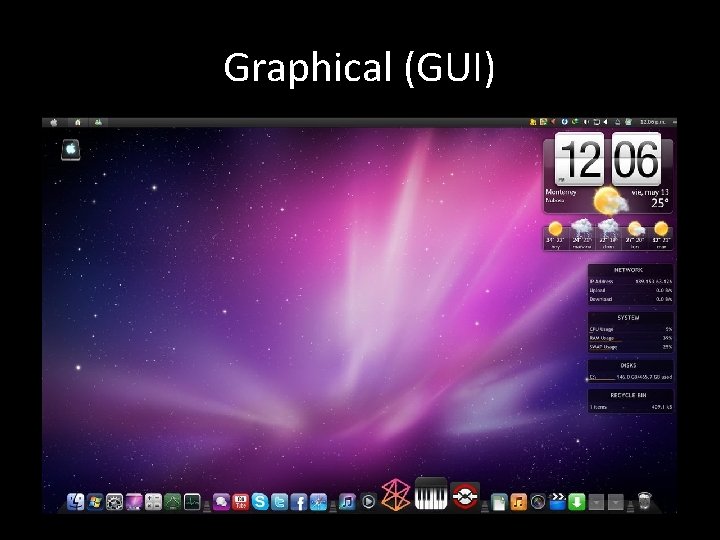Click the yellow user tray icon

point(533,122)
